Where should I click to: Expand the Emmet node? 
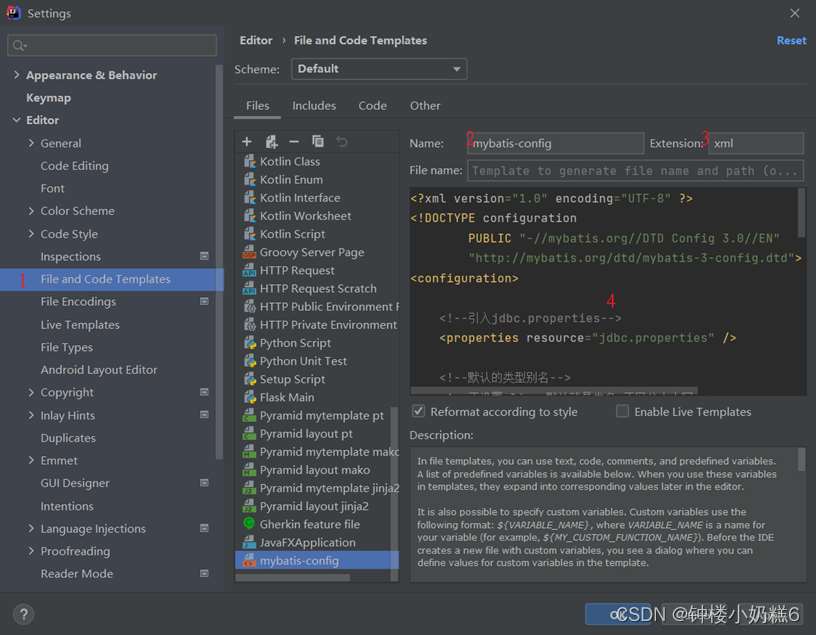coord(31,460)
